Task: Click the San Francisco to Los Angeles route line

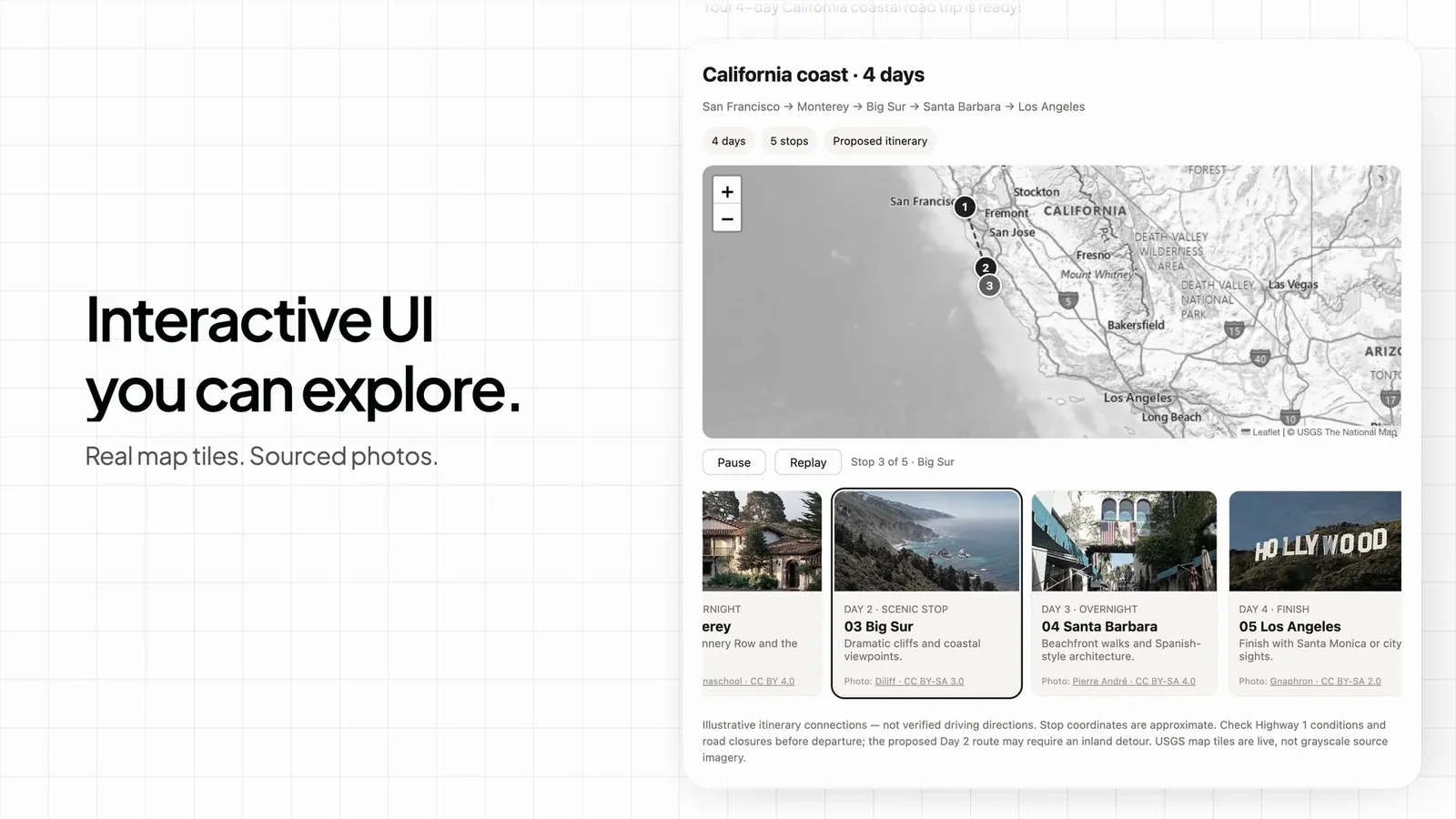Action: click(x=893, y=106)
